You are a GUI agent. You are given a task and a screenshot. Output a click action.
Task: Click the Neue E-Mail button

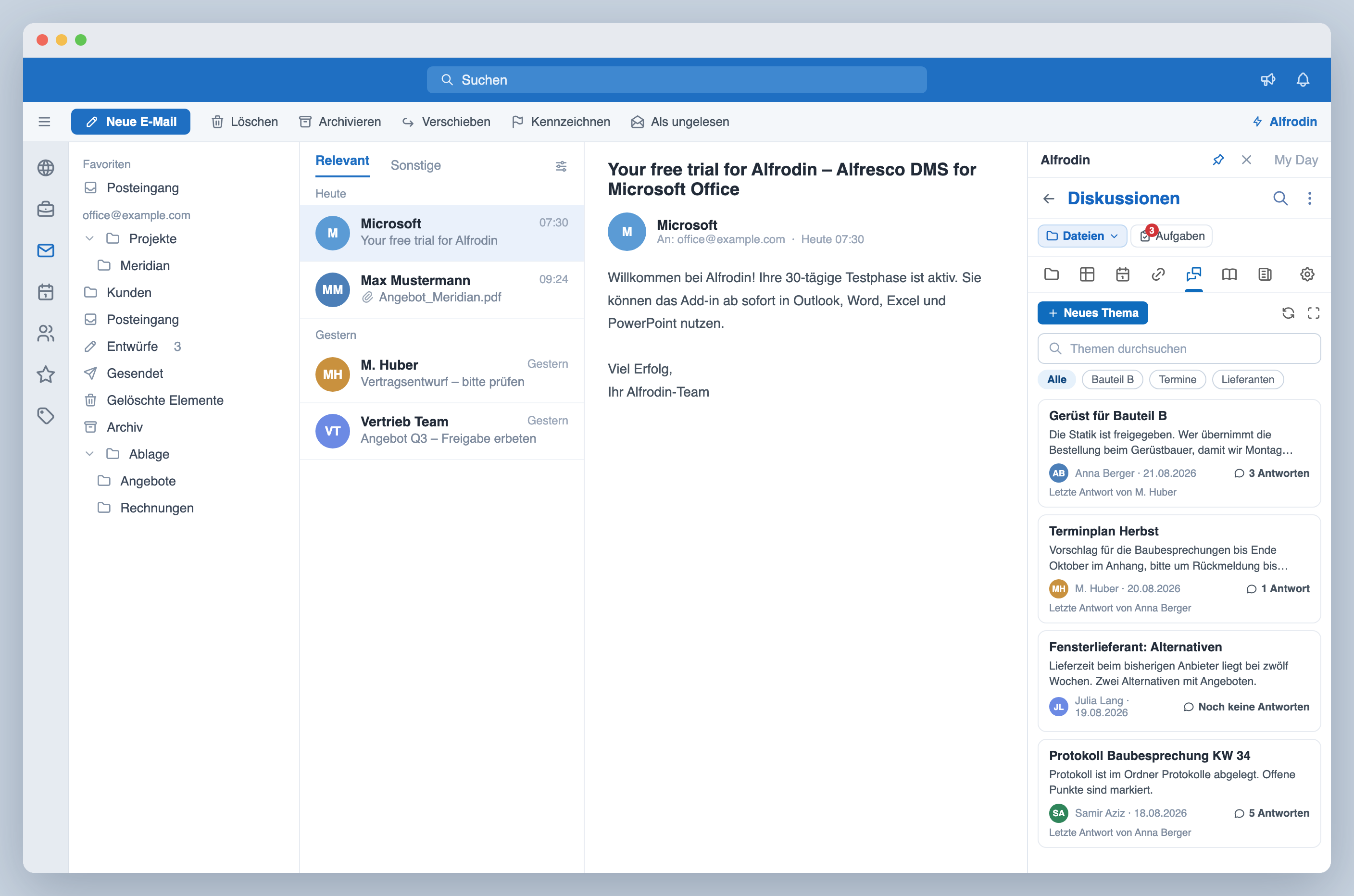[x=130, y=122]
